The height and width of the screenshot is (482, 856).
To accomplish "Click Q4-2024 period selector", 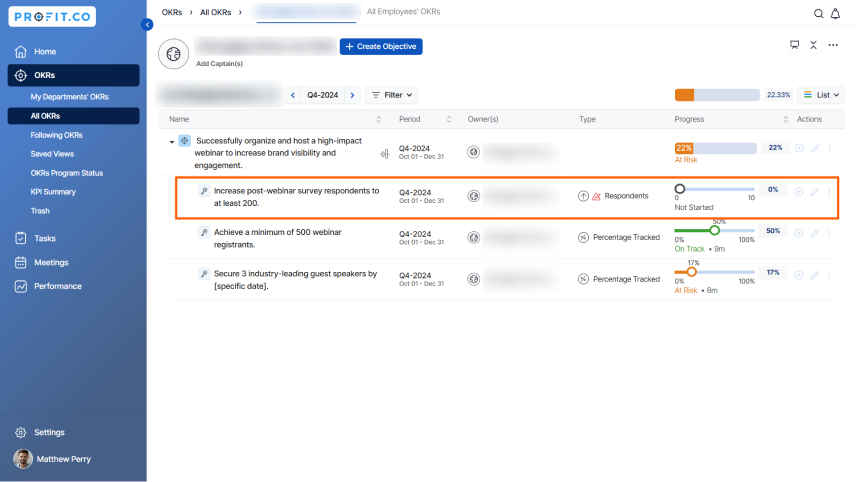I will [x=323, y=95].
